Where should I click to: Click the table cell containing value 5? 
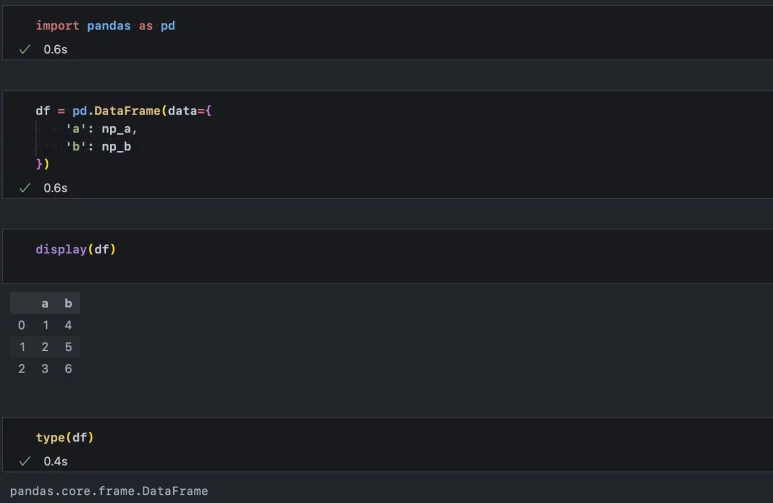pyautogui.click(x=68, y=347)
